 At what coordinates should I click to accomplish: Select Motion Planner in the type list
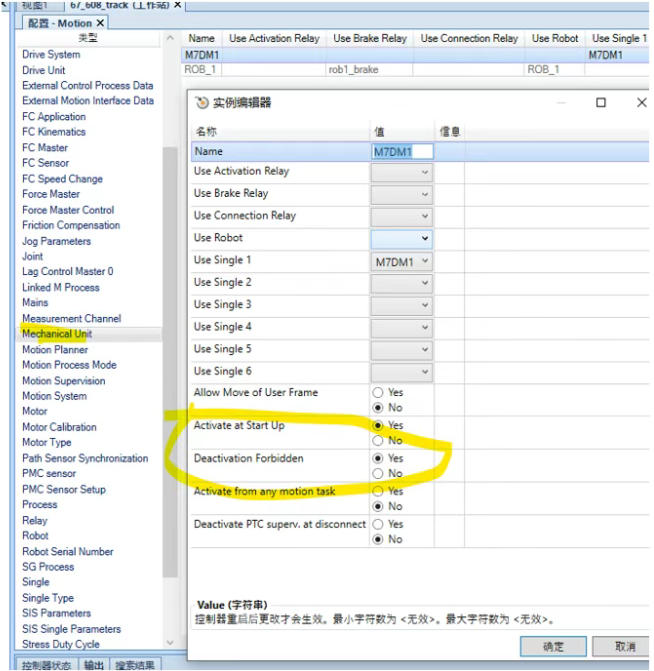tap(55, 350)
